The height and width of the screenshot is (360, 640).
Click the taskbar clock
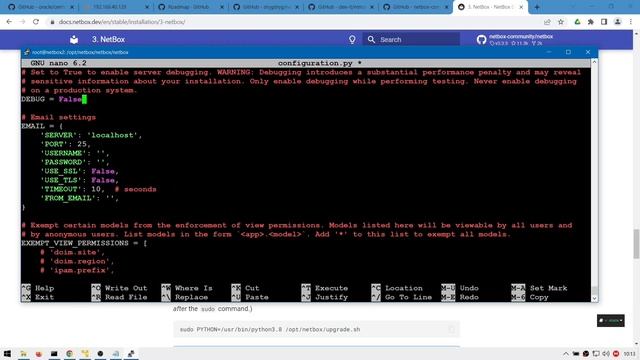point(629,353)
